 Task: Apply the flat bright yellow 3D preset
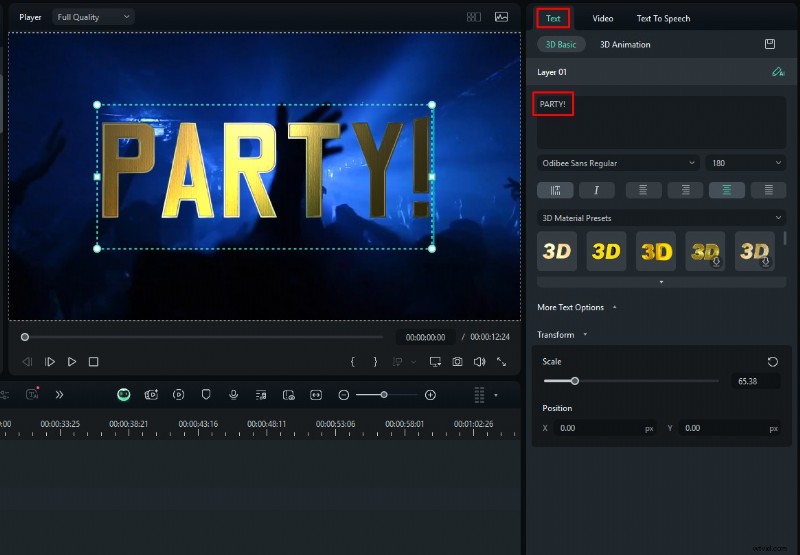tap(606, 251)
